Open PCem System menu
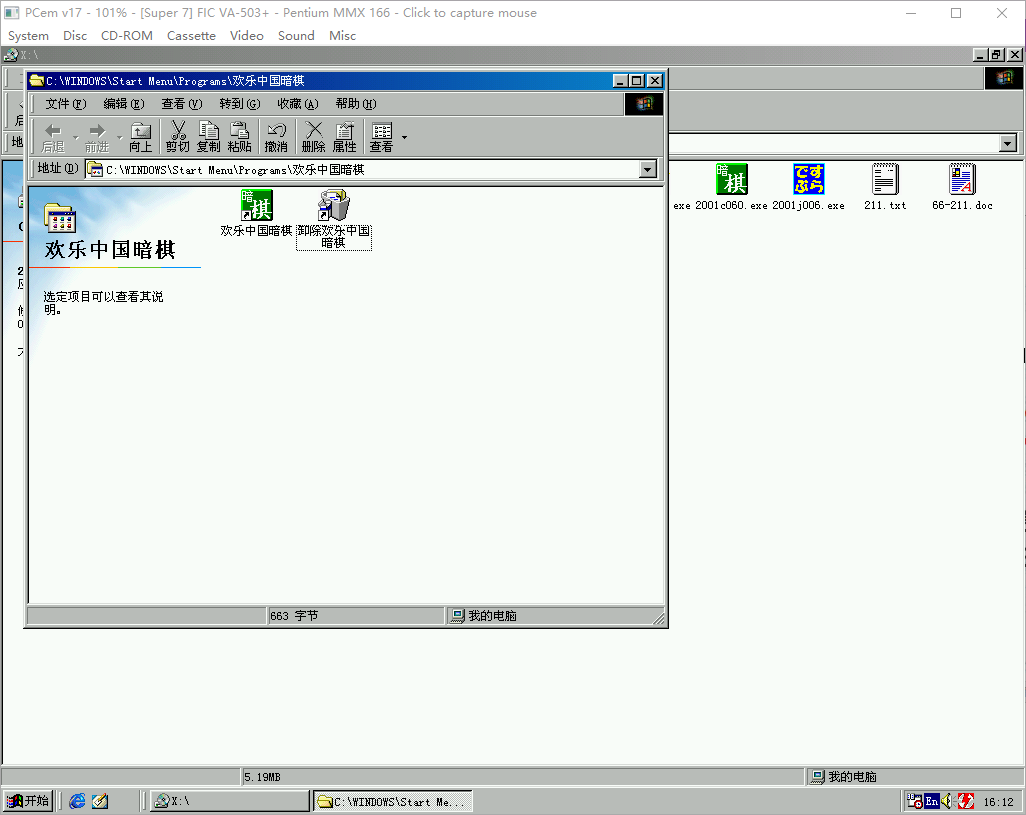This screenshot has width=1026, height=815. 28,36
